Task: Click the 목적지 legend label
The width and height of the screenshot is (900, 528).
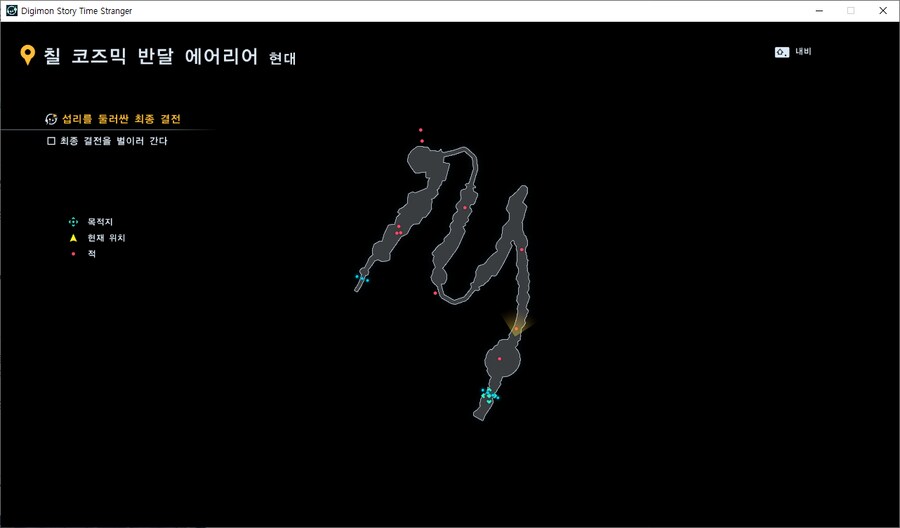Action: [x=100, y=222]
